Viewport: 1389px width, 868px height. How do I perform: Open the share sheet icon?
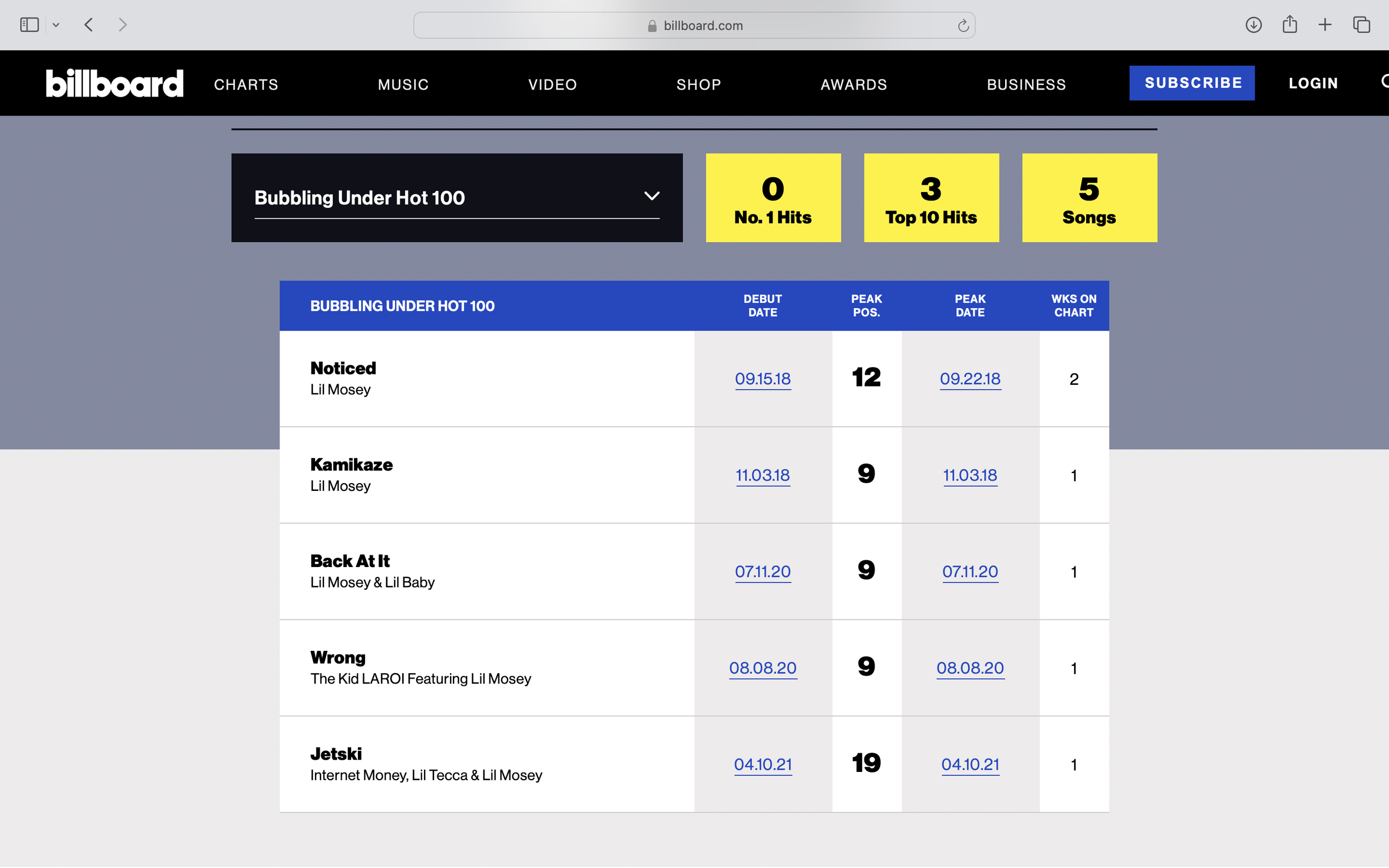click(x=1290, y=24)
